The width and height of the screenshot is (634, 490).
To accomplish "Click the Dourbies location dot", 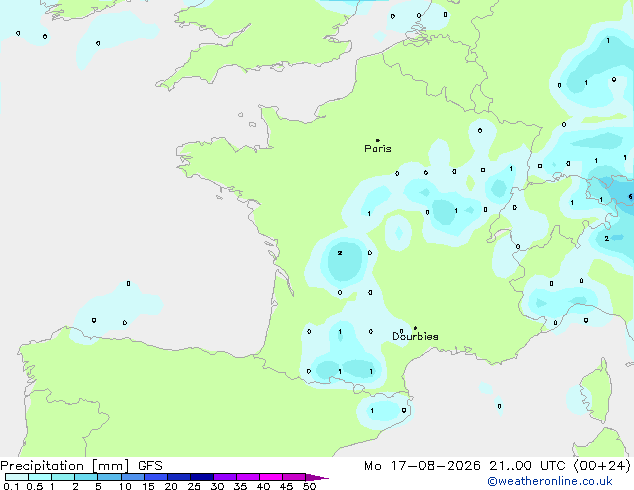I will click(415, 328).
